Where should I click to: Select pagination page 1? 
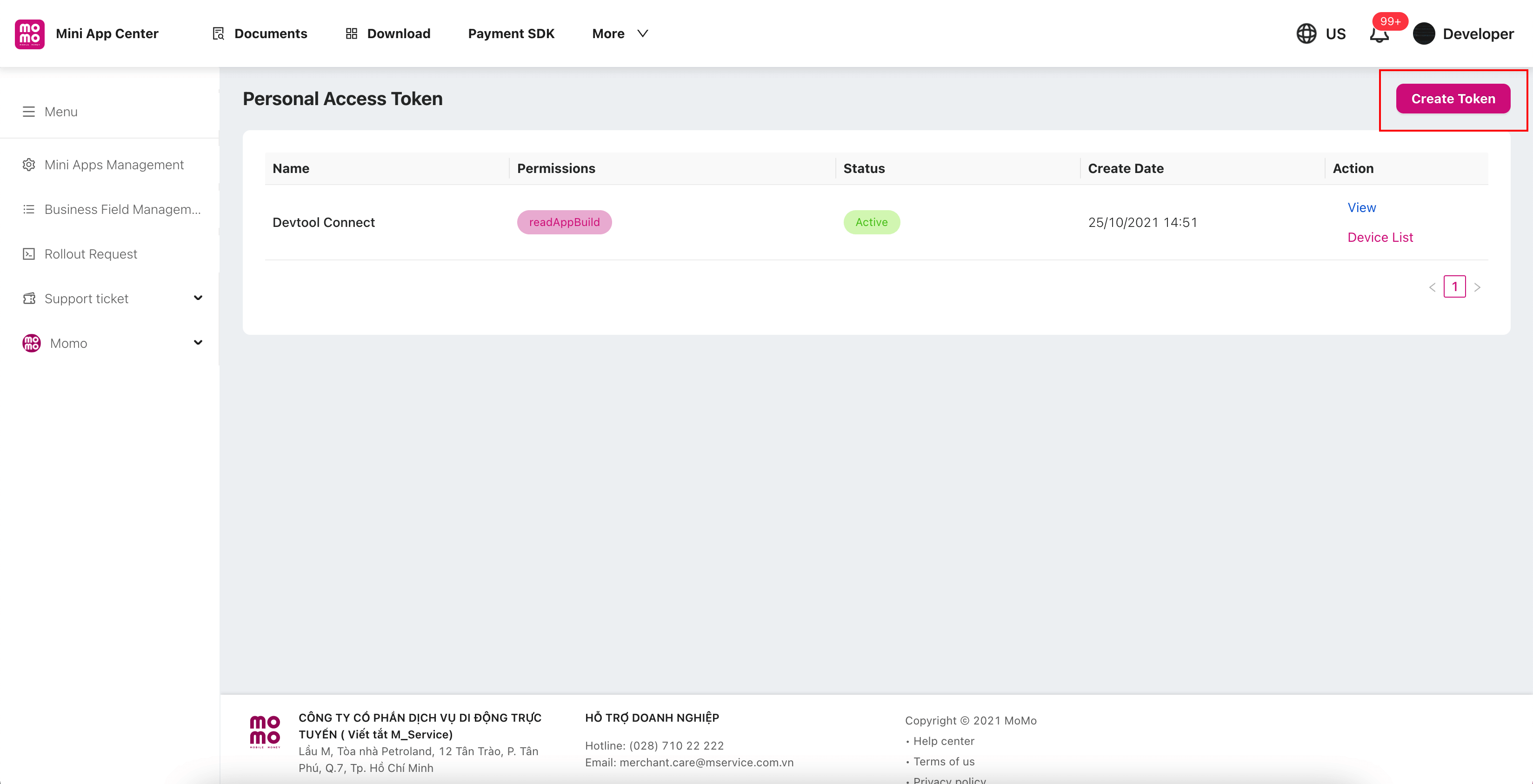click(x=1454, y=287)
